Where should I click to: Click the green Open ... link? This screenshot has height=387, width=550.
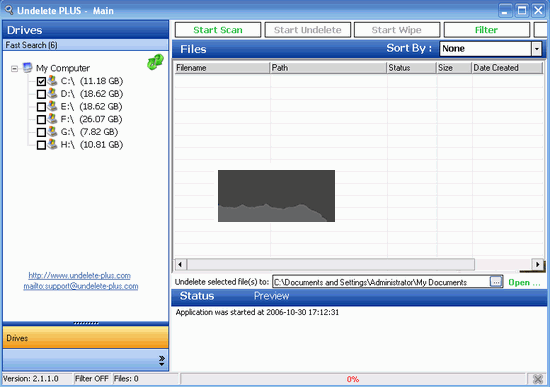524,282
